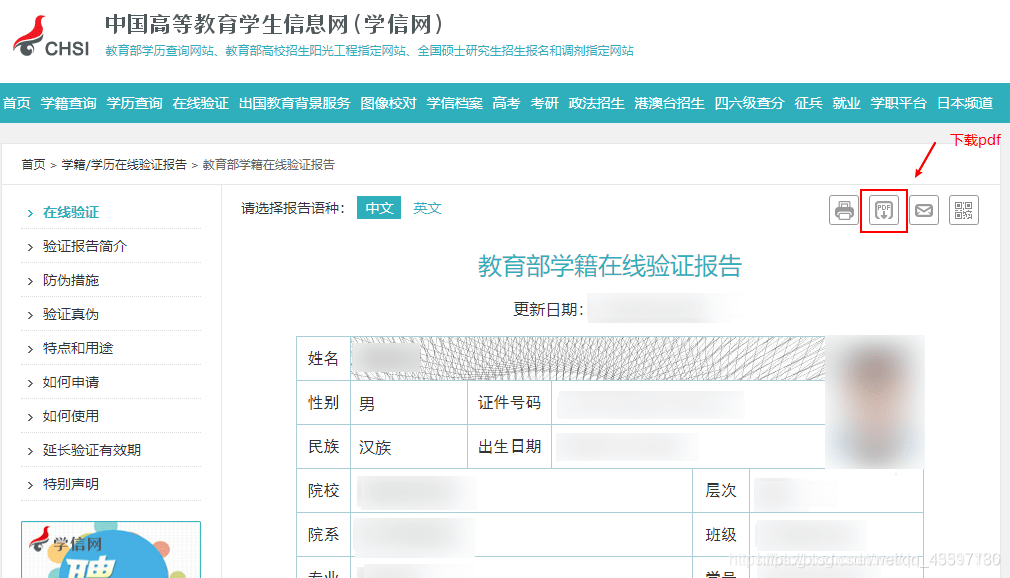Open 学职平台 menu item
Image resolution: width=1010 pixels, height=578 pixels.
(x=899, y=103)
